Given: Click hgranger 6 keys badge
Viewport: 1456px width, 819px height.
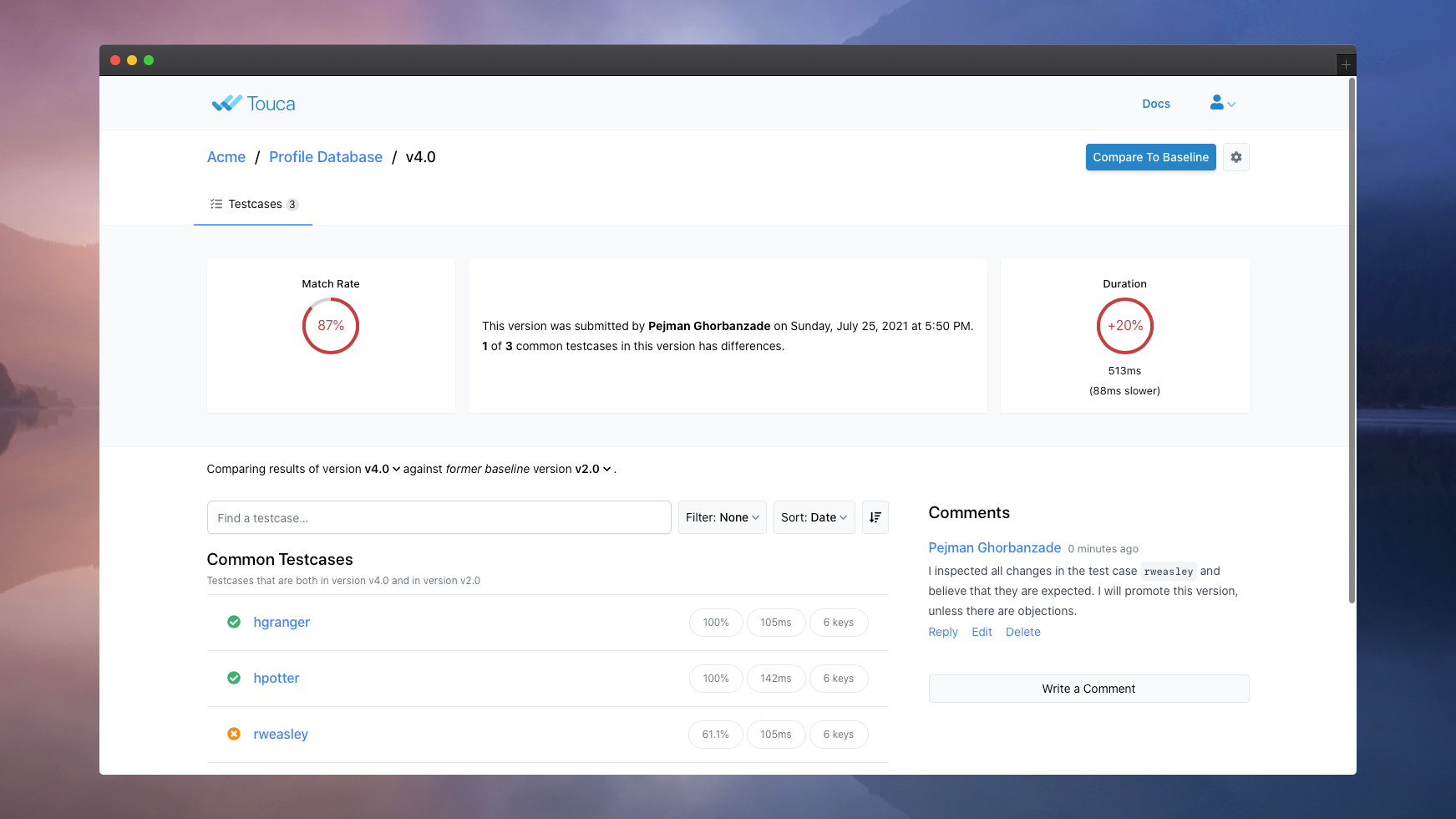Looking at the screenshot, I should coord(839,623).
